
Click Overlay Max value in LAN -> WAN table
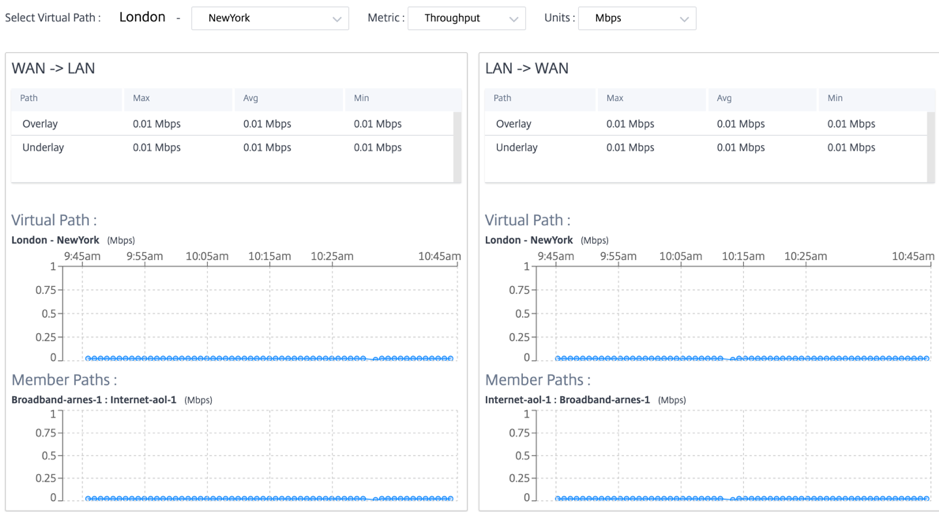(630, 124)
